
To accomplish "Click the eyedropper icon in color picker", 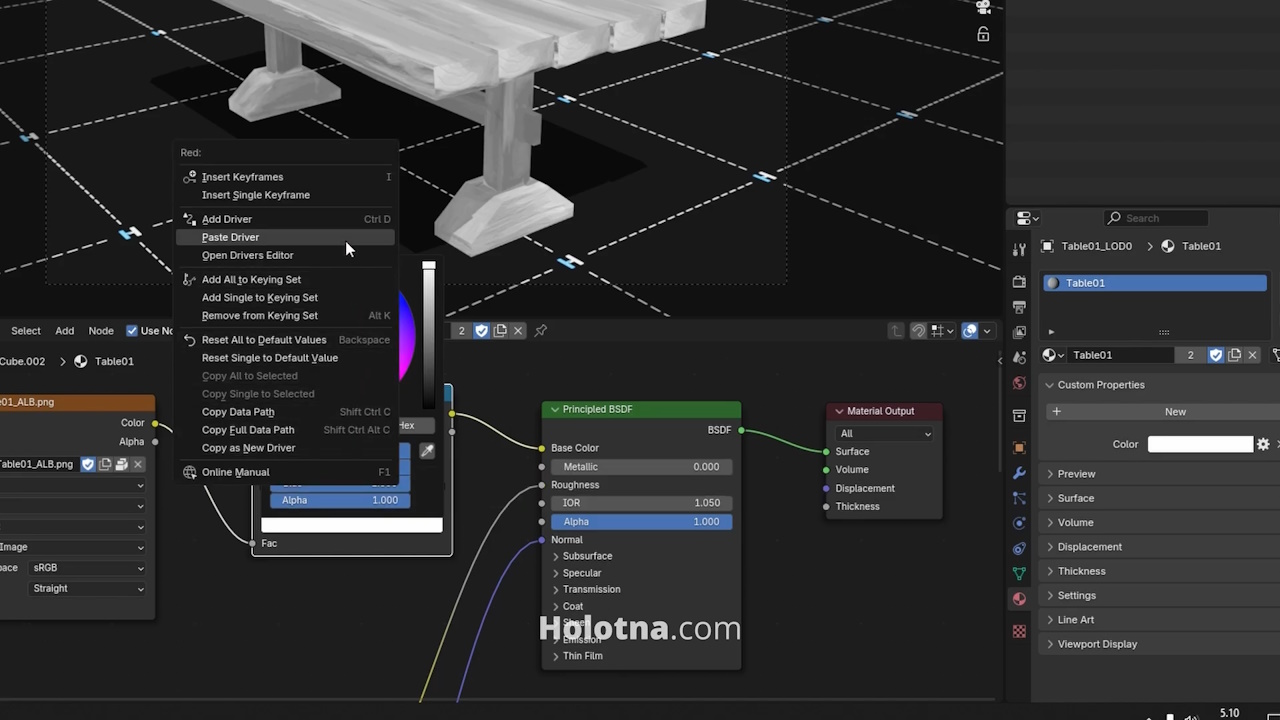I will coord(427,451).
